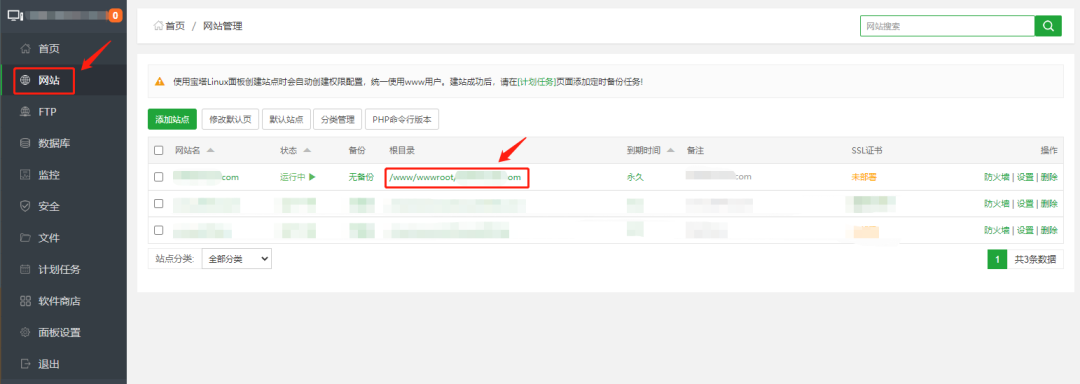
Task: Click the home icon in breadcrumb
Action: (158, 26)
